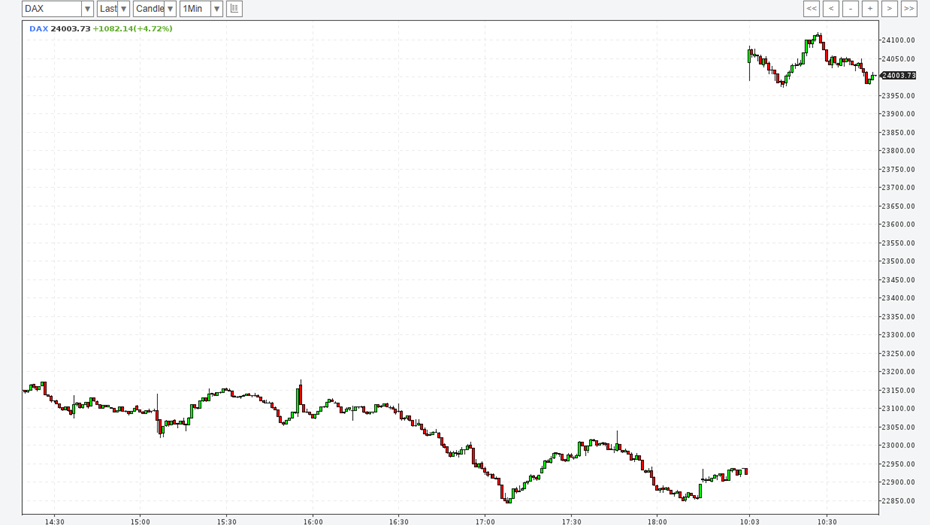930x525 pixels.
Task: Click inside the DAX symbol field
Action: tap(50, 9)
